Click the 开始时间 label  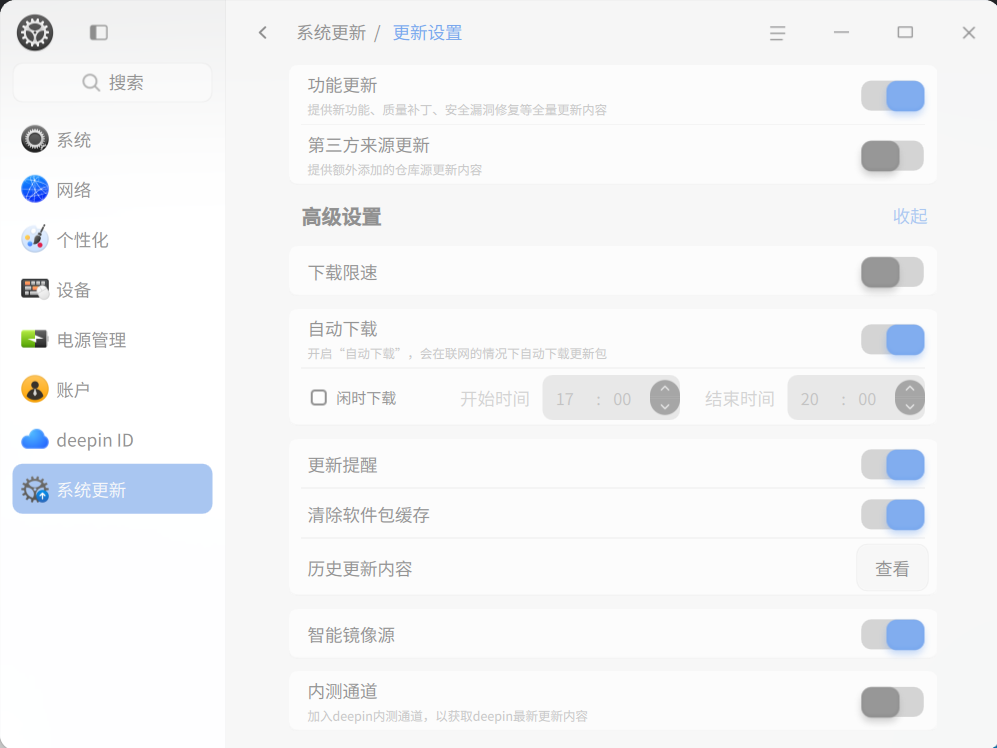(495, 399)
